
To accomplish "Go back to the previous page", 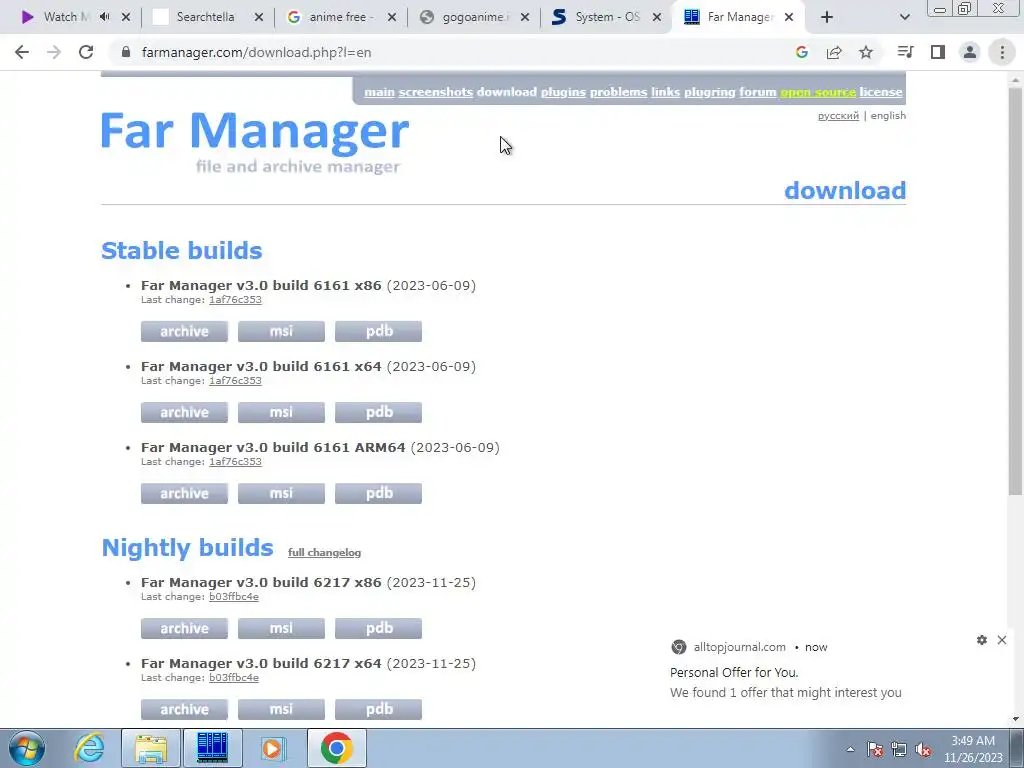I will [x=22, y=52].
